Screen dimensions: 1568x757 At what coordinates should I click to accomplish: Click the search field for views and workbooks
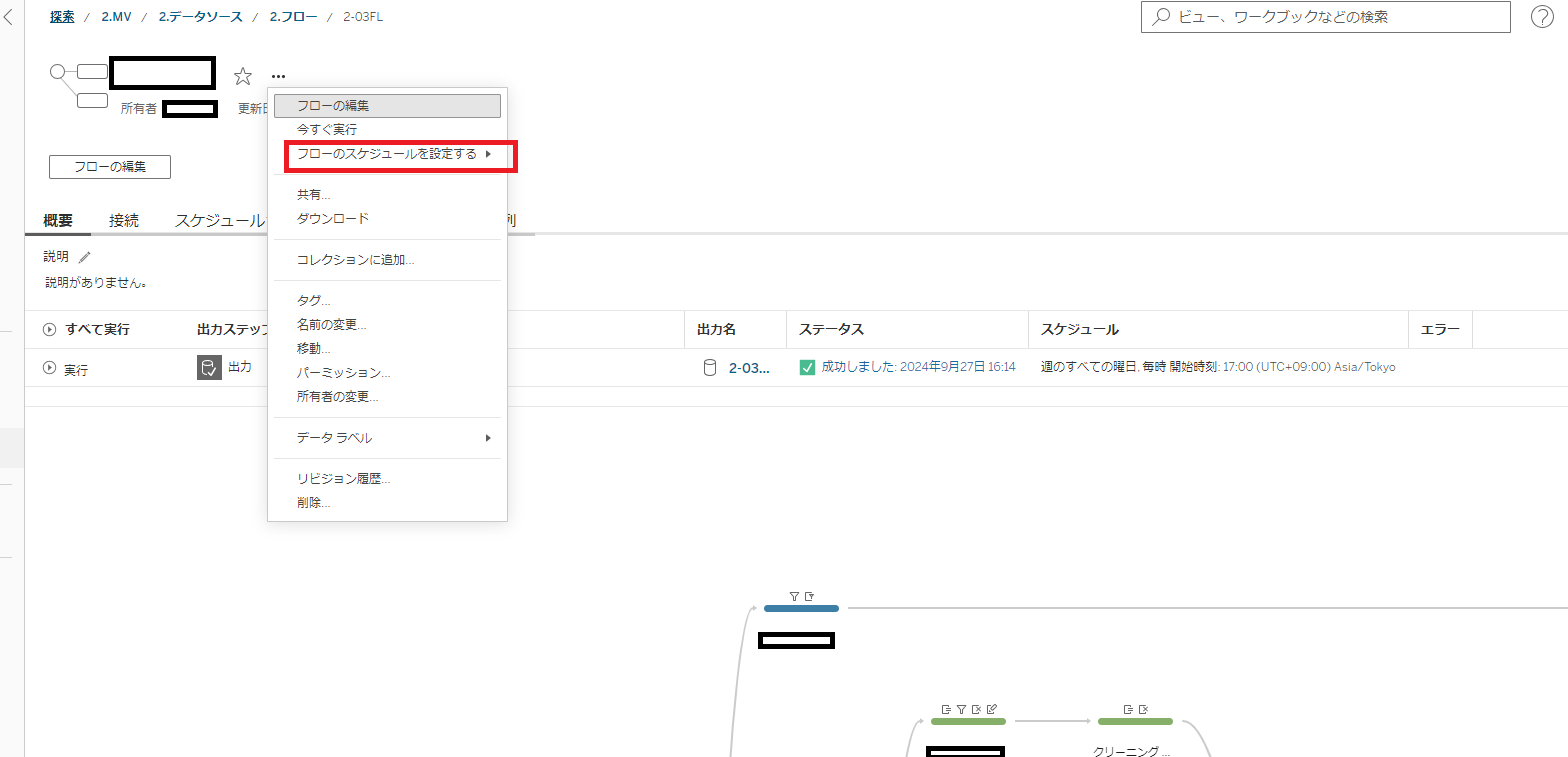1326,17
